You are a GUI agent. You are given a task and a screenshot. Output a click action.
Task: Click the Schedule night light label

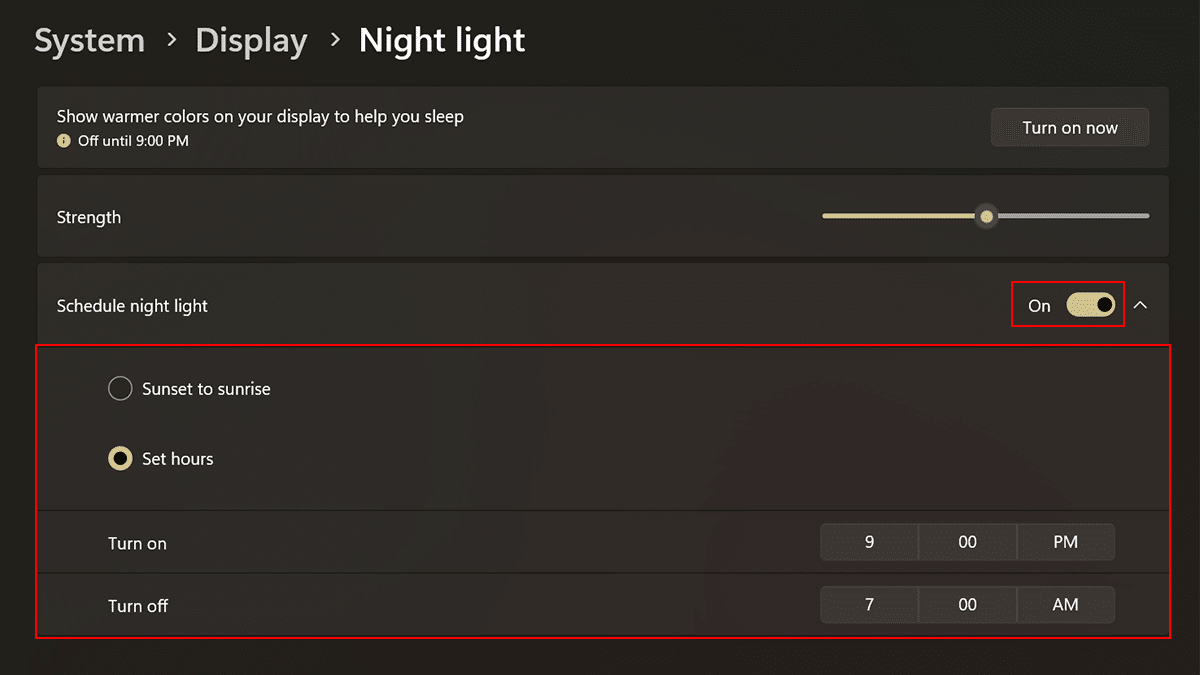(x=132, y=306)
